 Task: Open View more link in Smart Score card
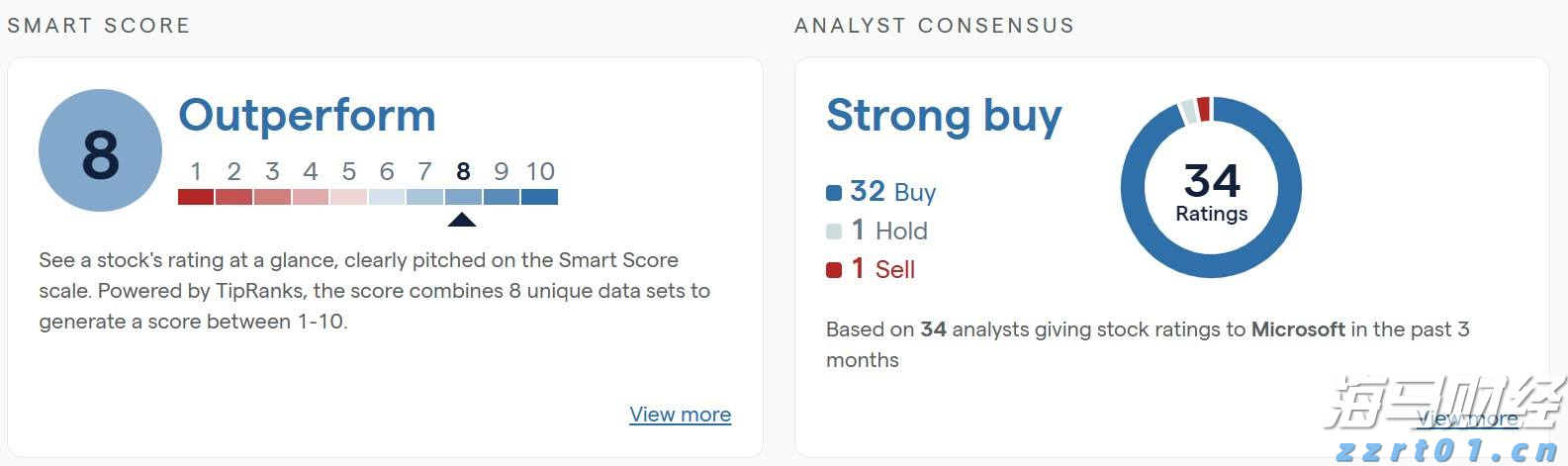tap(681, 415)
